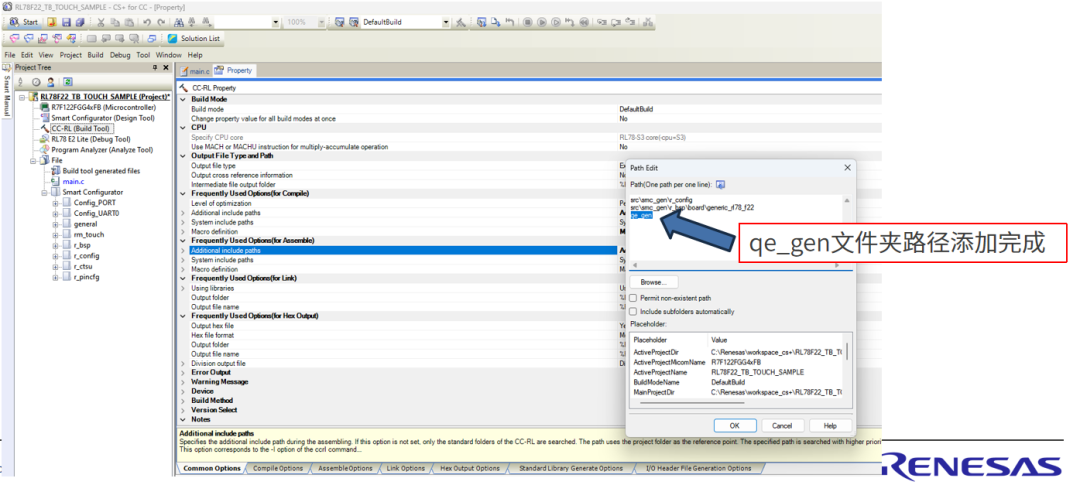Collapse the Build Mode property section
The image size is (1080, 485).
(182, 99)
